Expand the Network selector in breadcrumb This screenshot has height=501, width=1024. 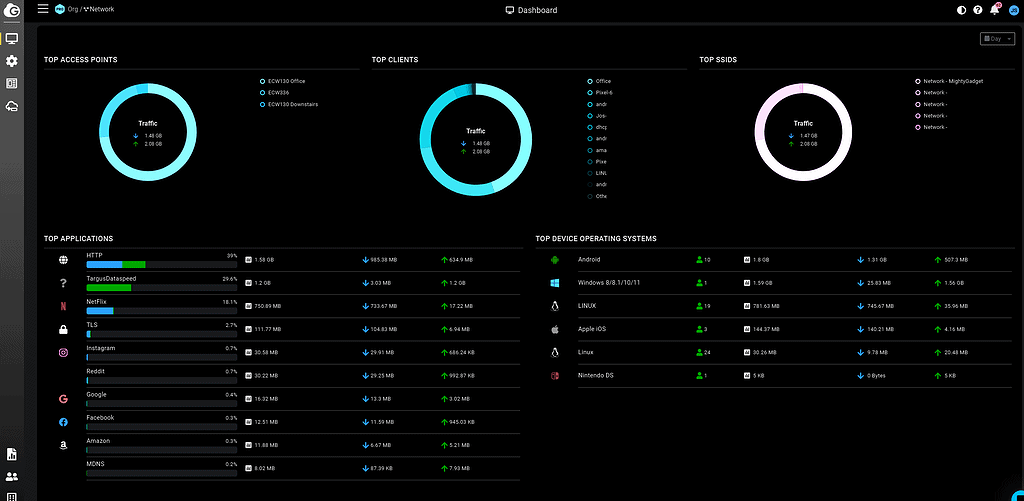click(x=98, y=9)
